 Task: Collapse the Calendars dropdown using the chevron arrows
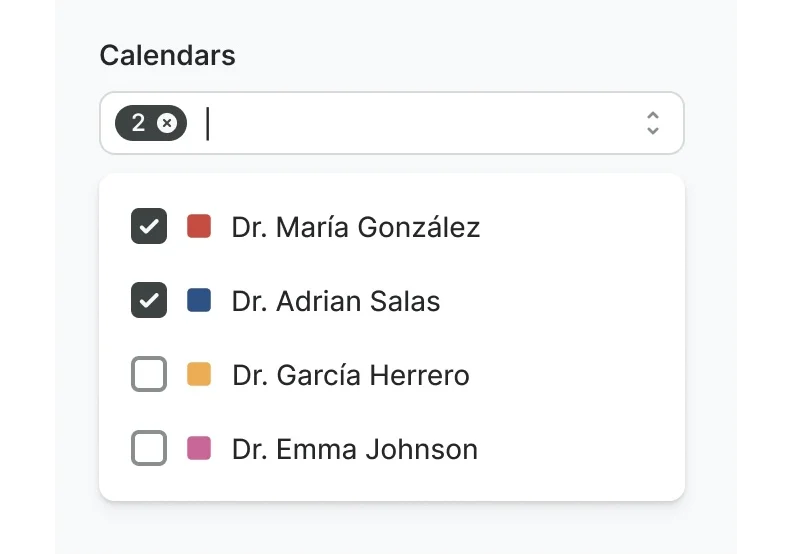[653, 123]
